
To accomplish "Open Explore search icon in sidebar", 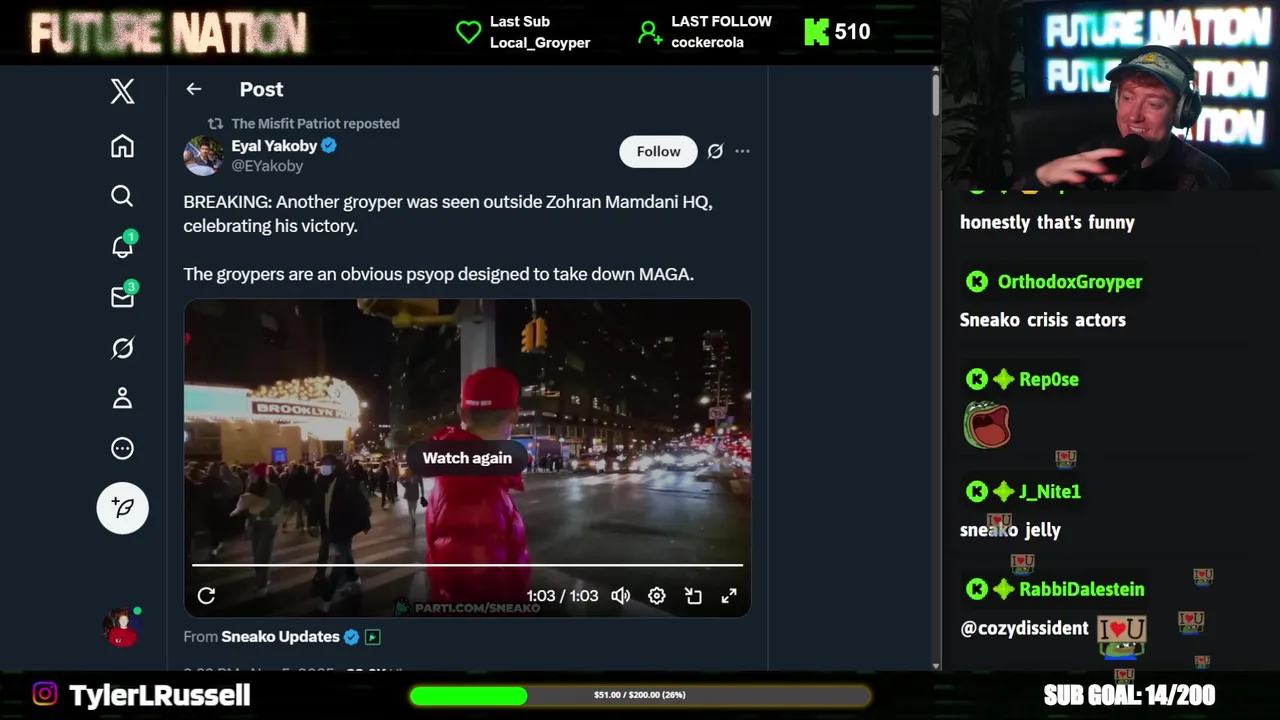I will coord(122,196).
